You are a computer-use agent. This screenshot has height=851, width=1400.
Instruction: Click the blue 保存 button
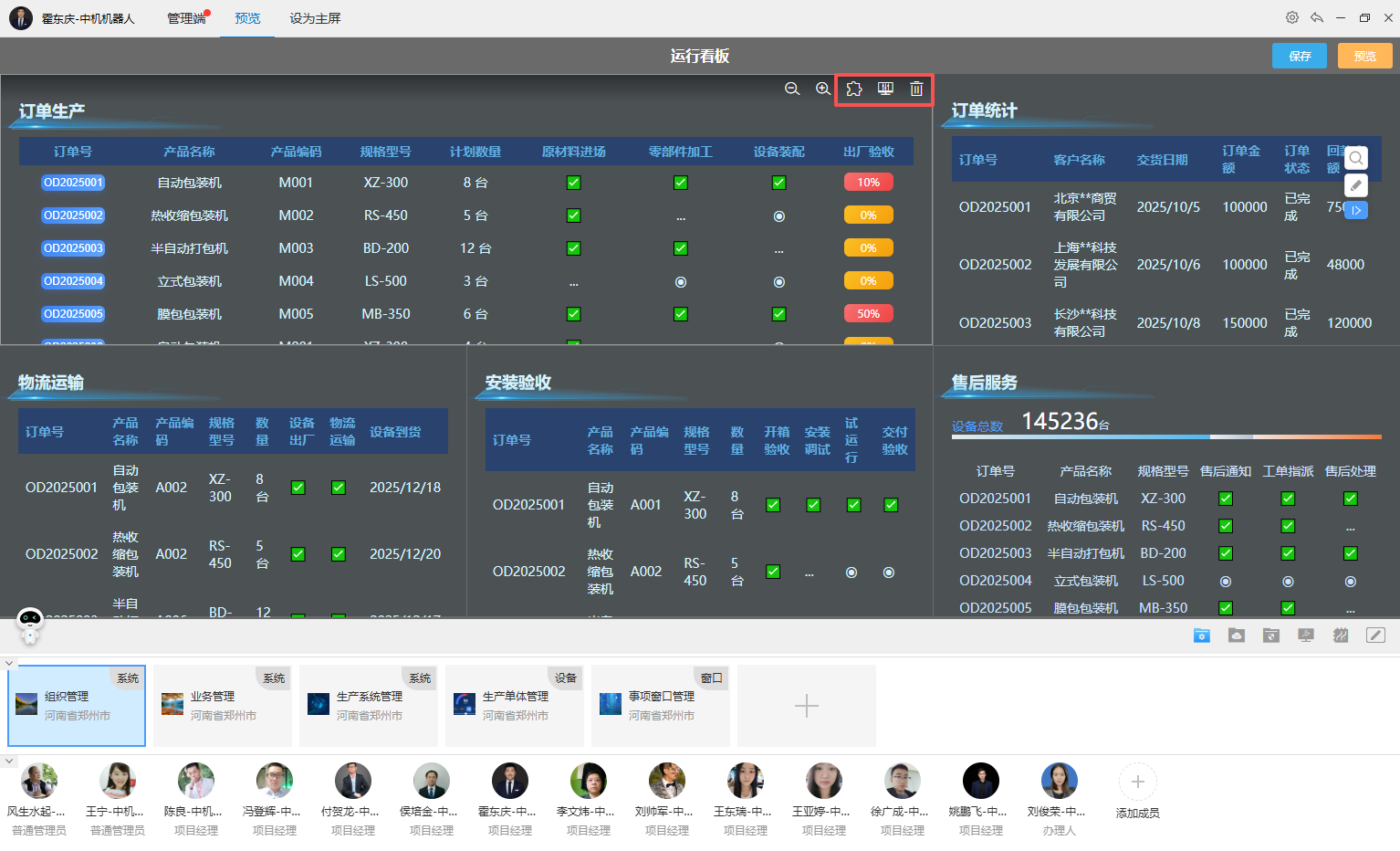[x=1300, y=56]
